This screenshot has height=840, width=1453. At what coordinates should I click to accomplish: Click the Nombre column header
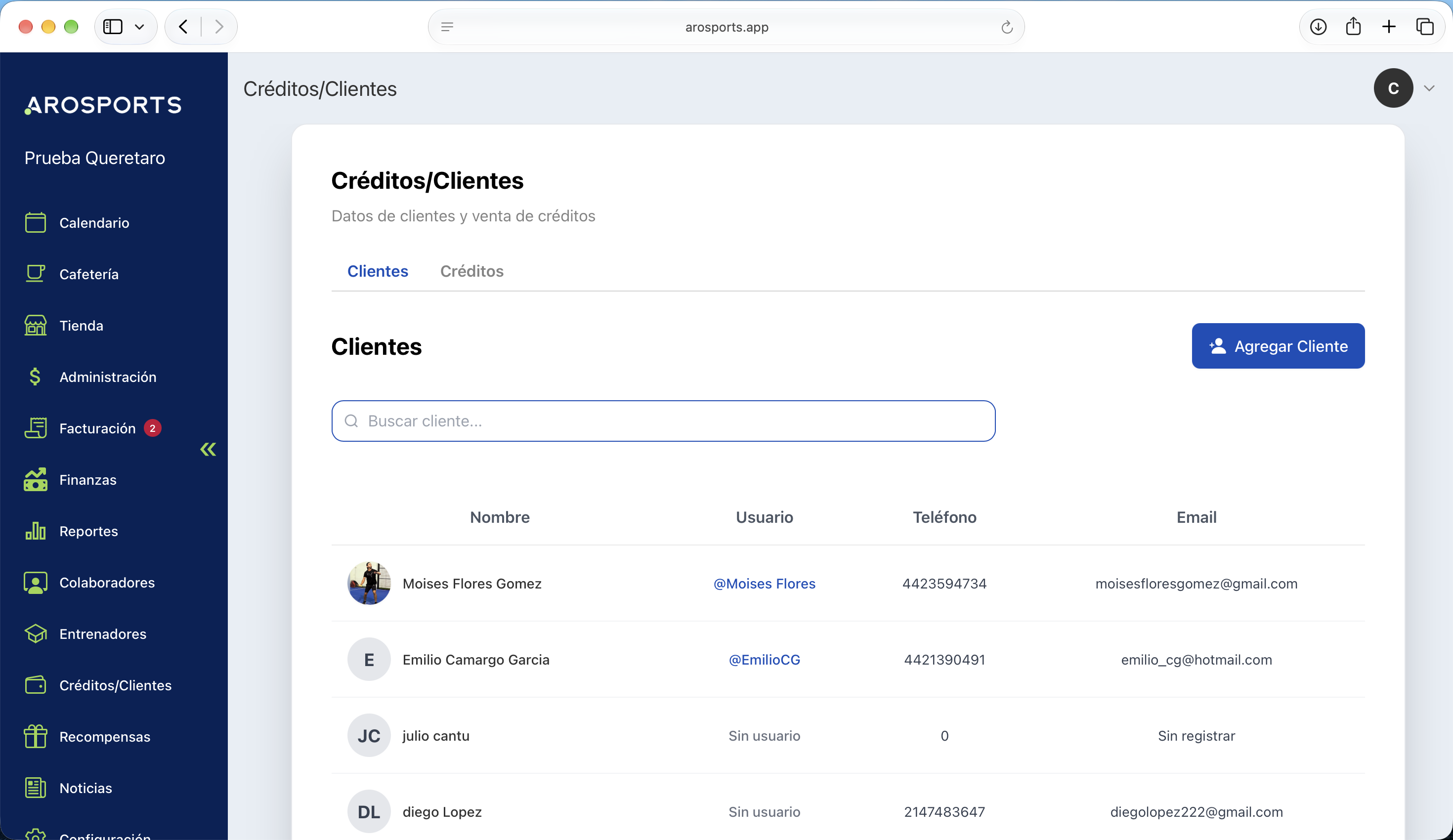click(500, 517)
